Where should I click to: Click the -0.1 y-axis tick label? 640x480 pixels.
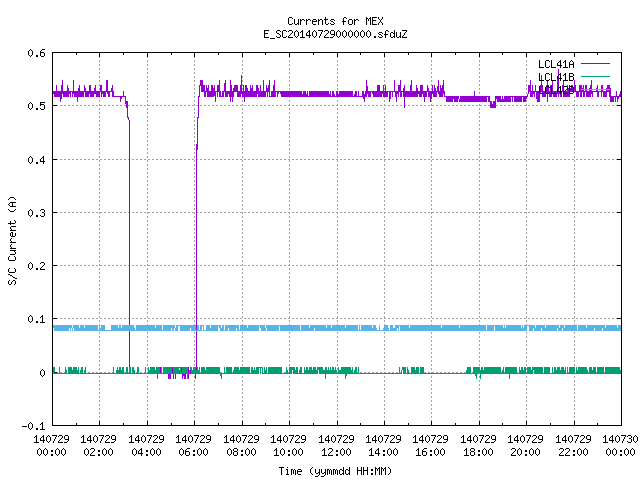point(33,426)
